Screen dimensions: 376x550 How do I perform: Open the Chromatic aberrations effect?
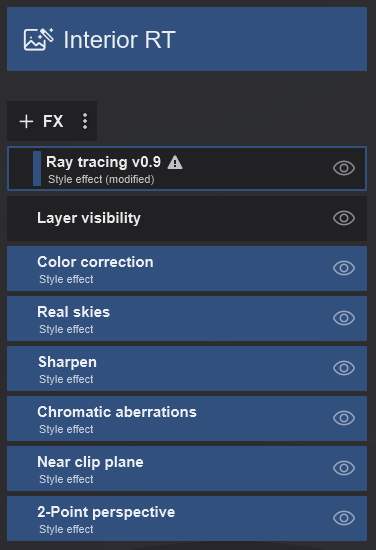[x=187, y=418]
